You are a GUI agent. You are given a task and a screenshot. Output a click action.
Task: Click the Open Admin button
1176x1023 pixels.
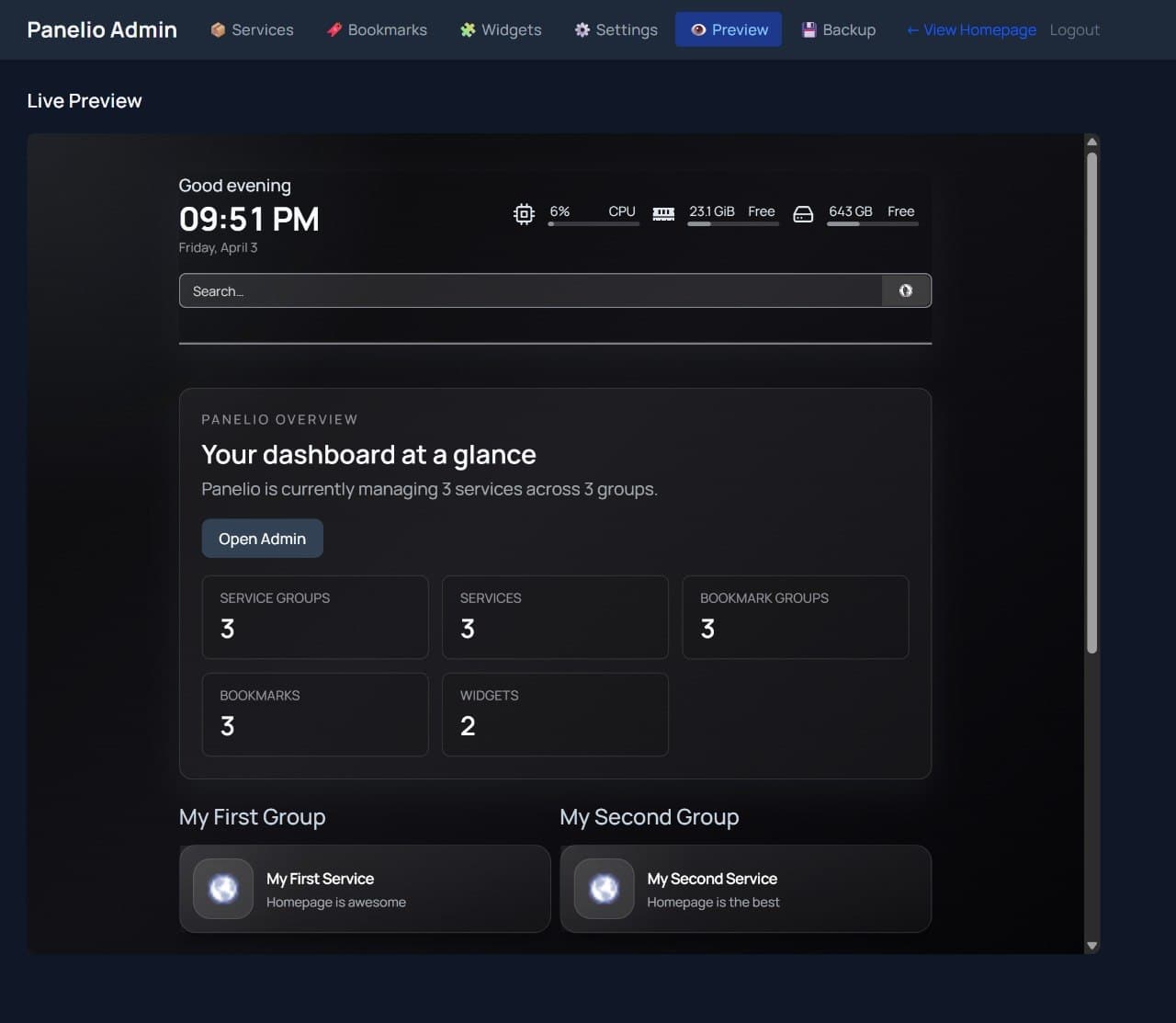tap(262, 538)
